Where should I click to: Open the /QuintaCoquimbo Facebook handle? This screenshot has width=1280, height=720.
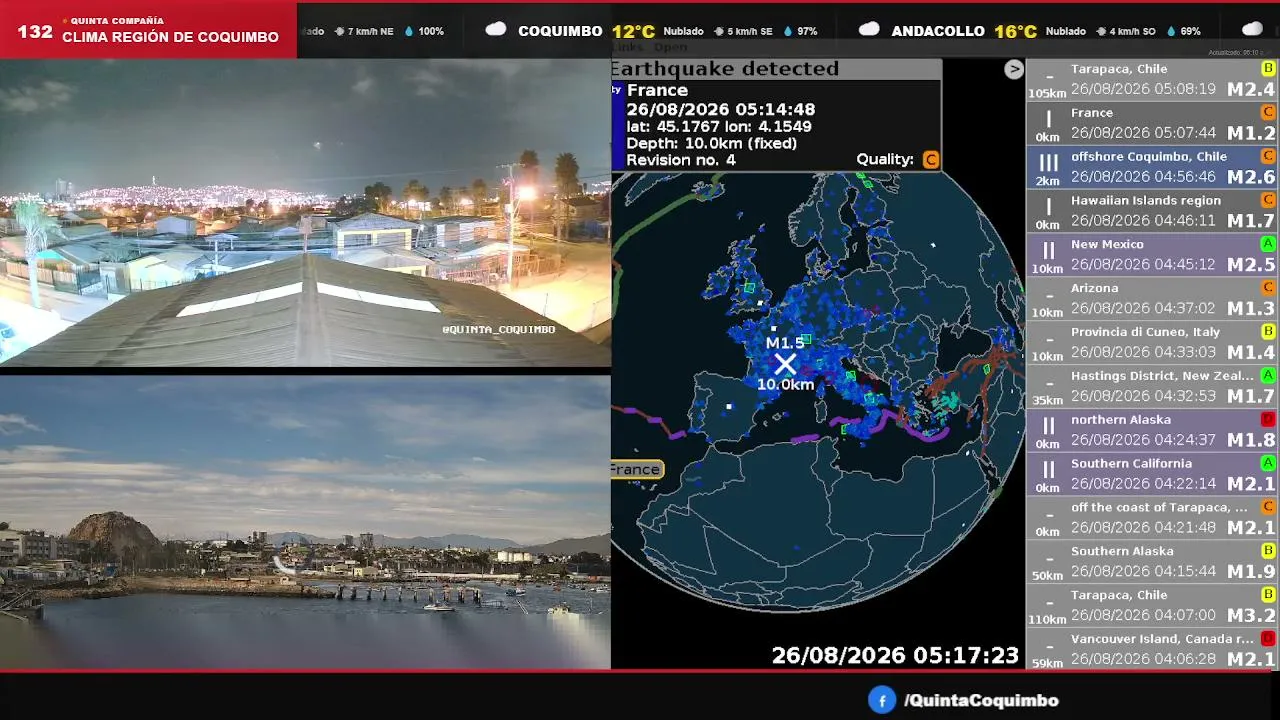pos(981,701)
